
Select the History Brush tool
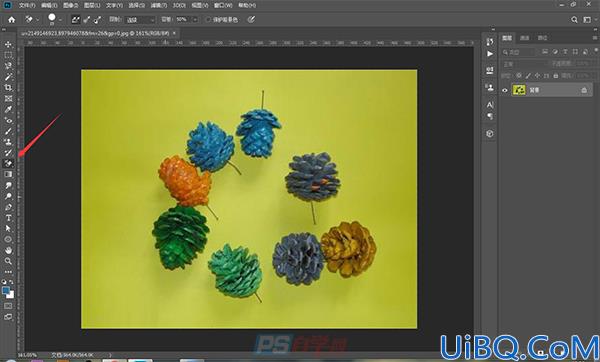[8, 153]
